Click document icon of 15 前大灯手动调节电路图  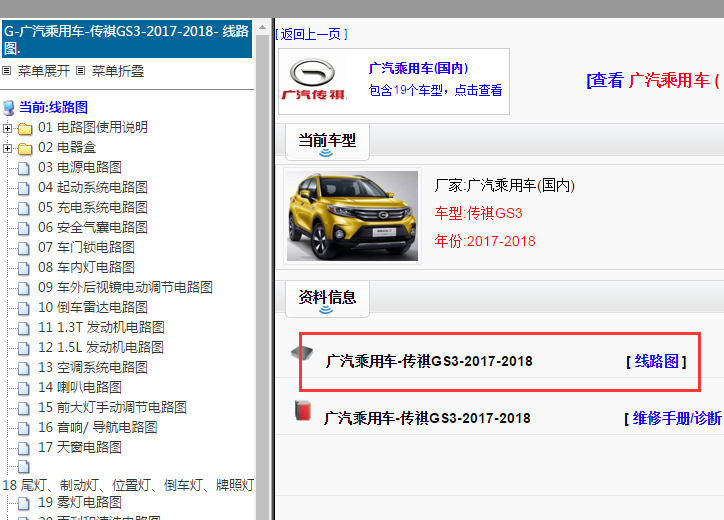[24, 408]
